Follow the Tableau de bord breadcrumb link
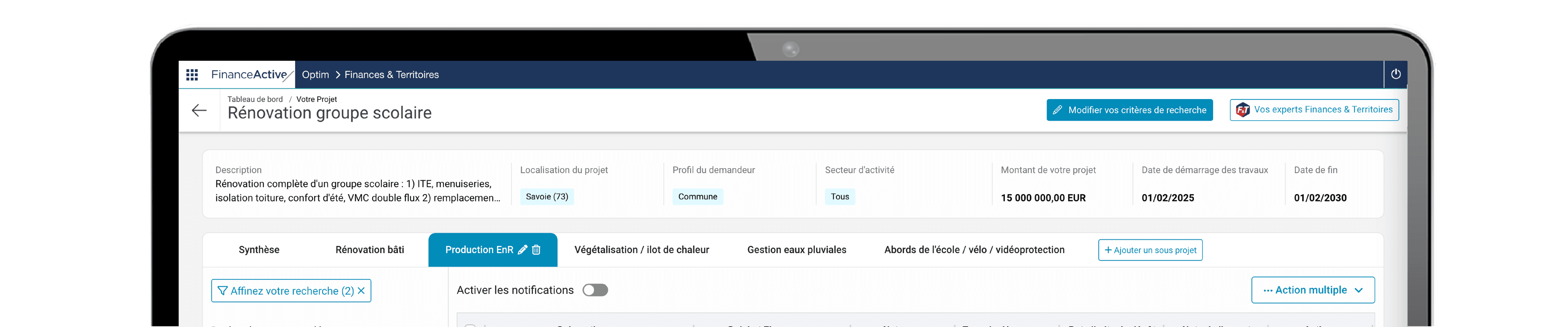Screen dimensions: 1568x327 click(255, 99)
